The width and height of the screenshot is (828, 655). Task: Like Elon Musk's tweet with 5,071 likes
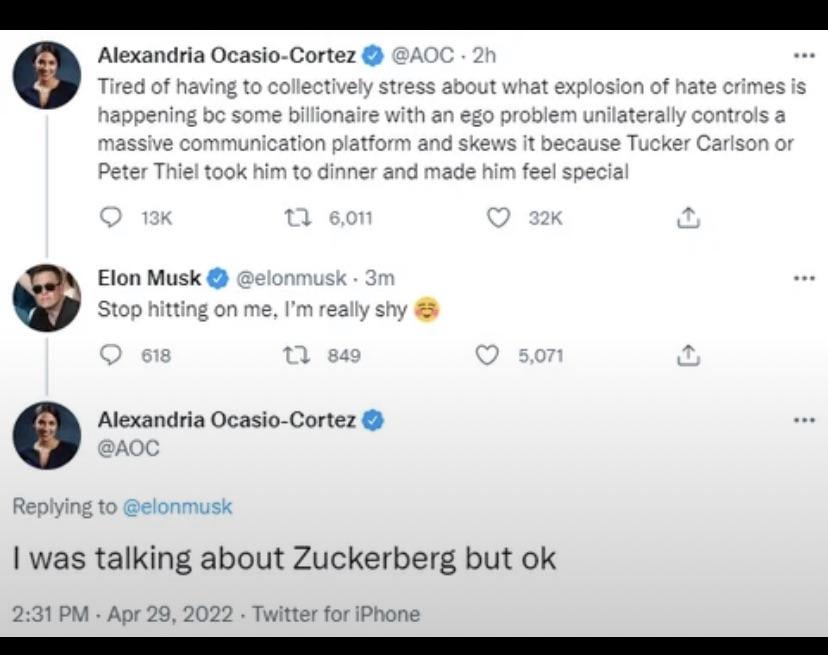coord(487,355)
